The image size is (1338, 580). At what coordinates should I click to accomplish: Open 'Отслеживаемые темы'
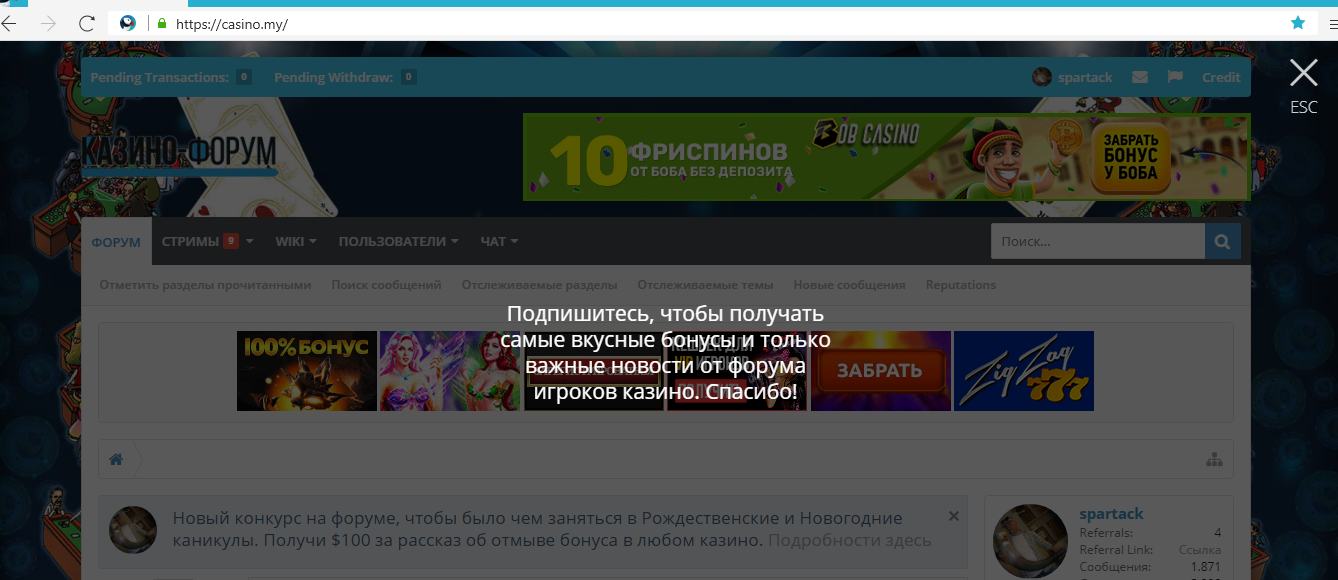pyautogui.click(x=705, y=285)
